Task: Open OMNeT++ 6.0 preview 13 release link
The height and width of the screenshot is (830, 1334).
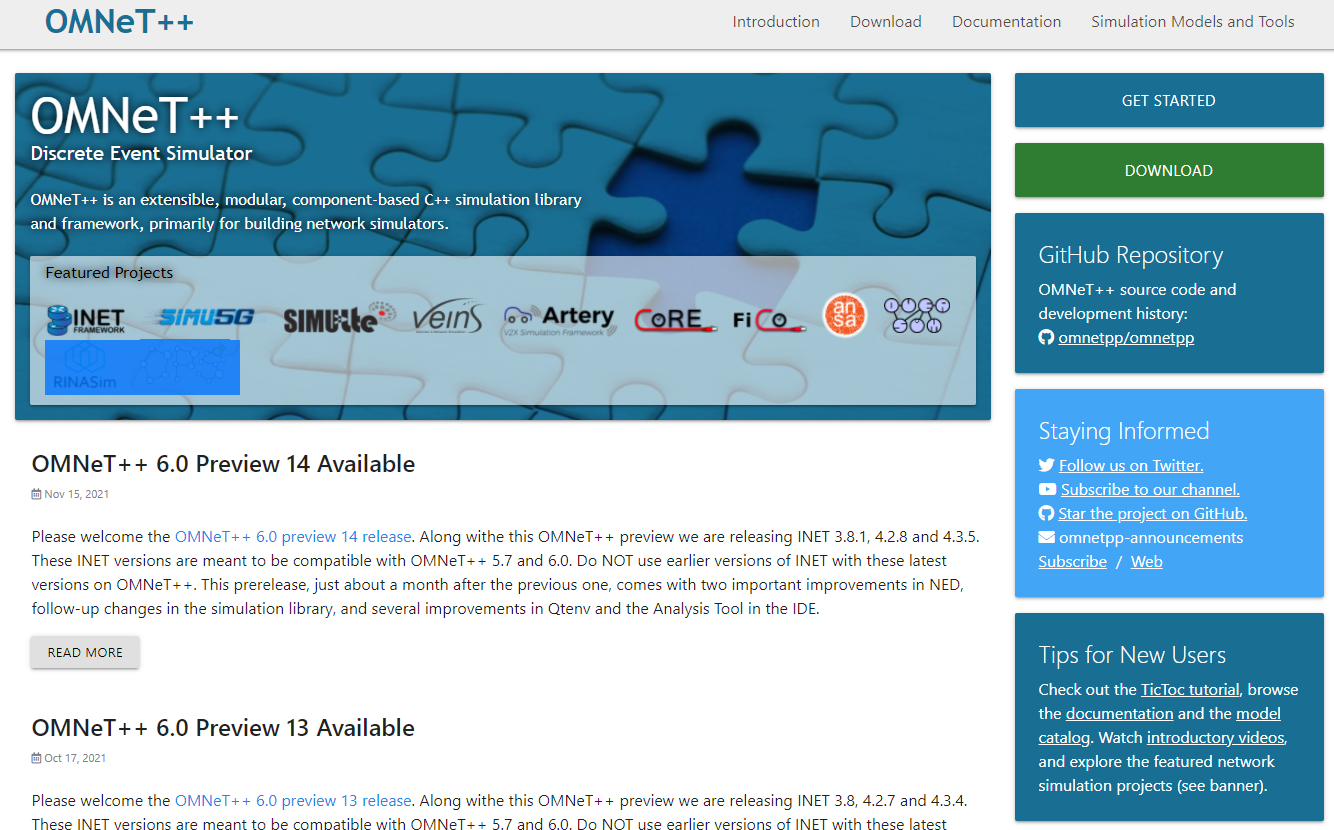Action: [x=293, y=800]
